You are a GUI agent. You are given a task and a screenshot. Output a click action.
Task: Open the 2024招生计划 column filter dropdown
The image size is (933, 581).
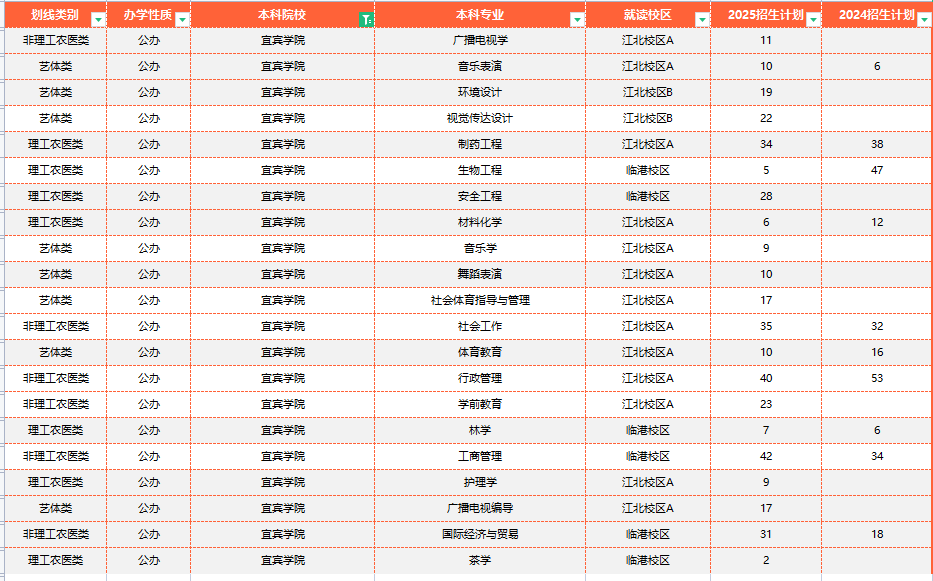click(924, 20)
